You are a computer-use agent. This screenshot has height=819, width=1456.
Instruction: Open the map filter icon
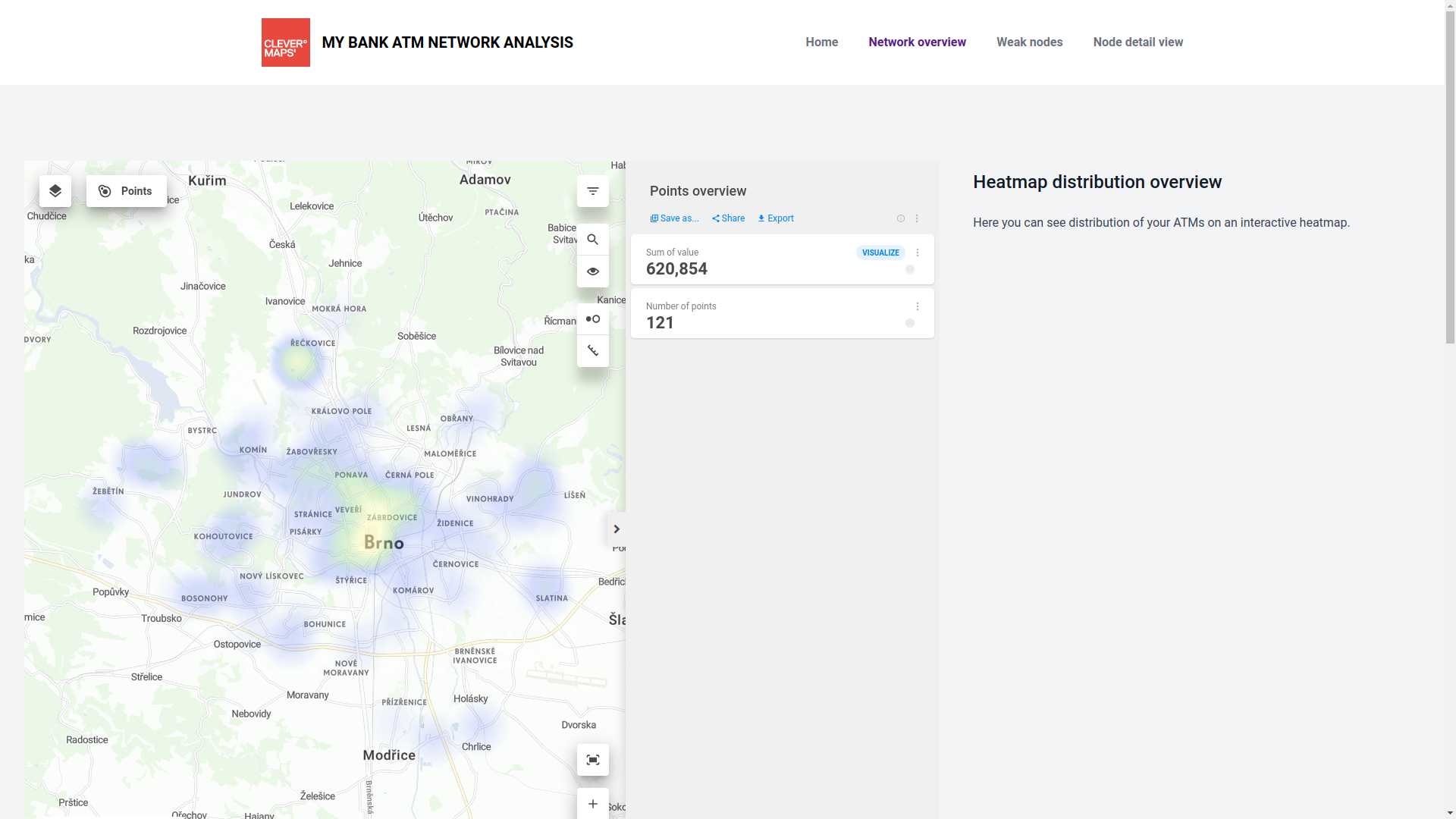pos(592,191)
